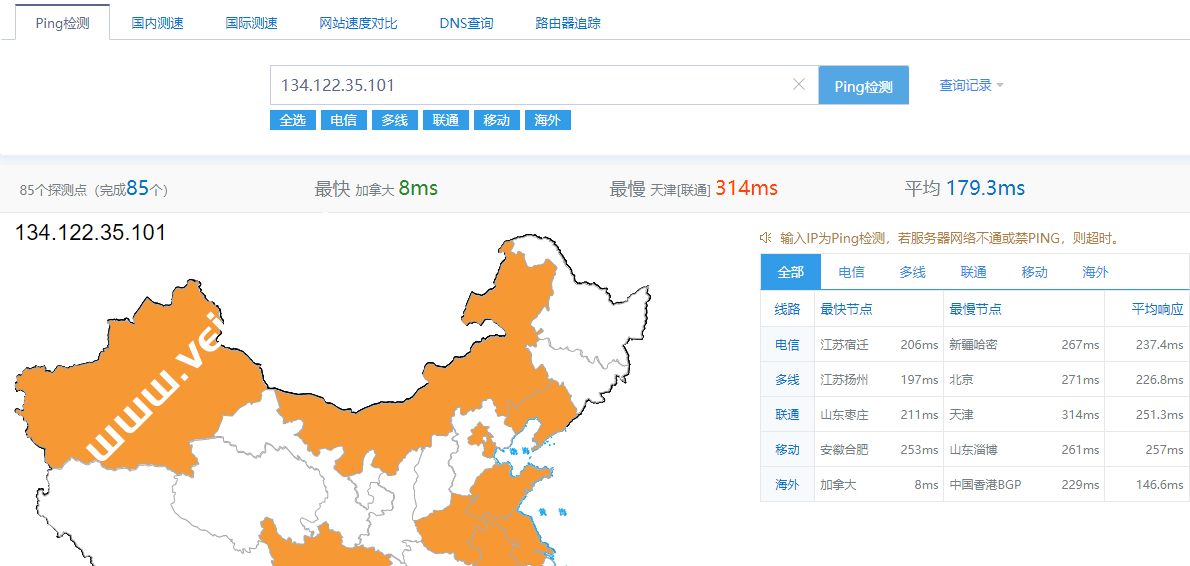Click the Ping检测 search button
Image resolution: width=1190 pixels, height=566 pixels.
click(864, 86)
